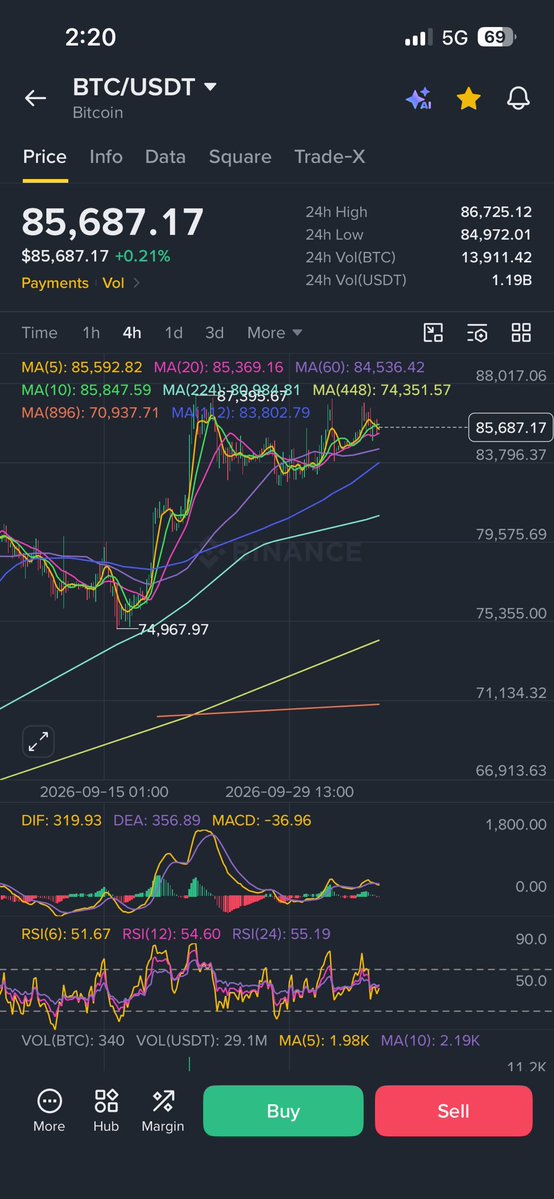Tap the red Sell button

coord(453,1111)
